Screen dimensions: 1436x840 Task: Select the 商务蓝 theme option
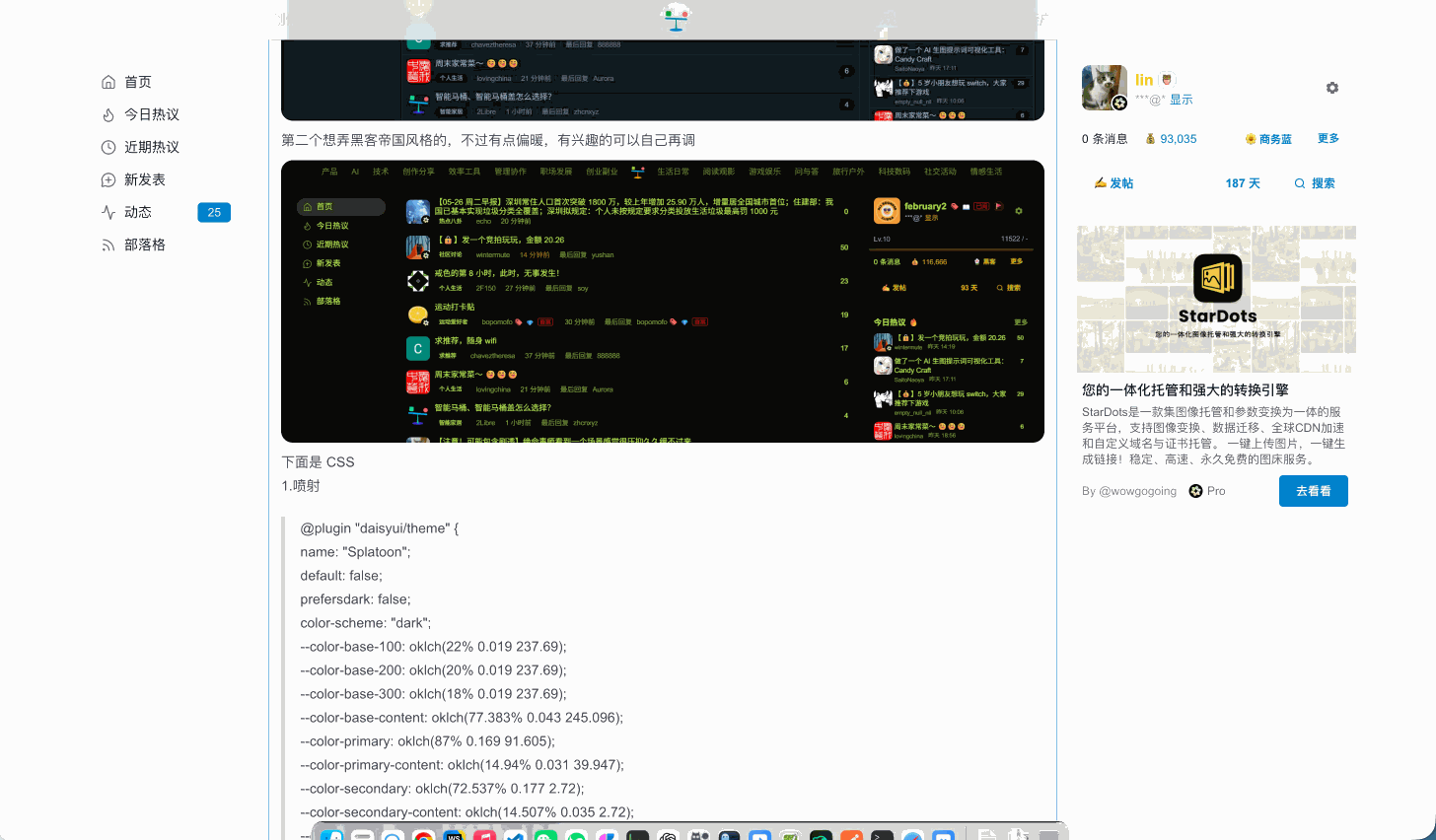click(x=1268, y=139)
